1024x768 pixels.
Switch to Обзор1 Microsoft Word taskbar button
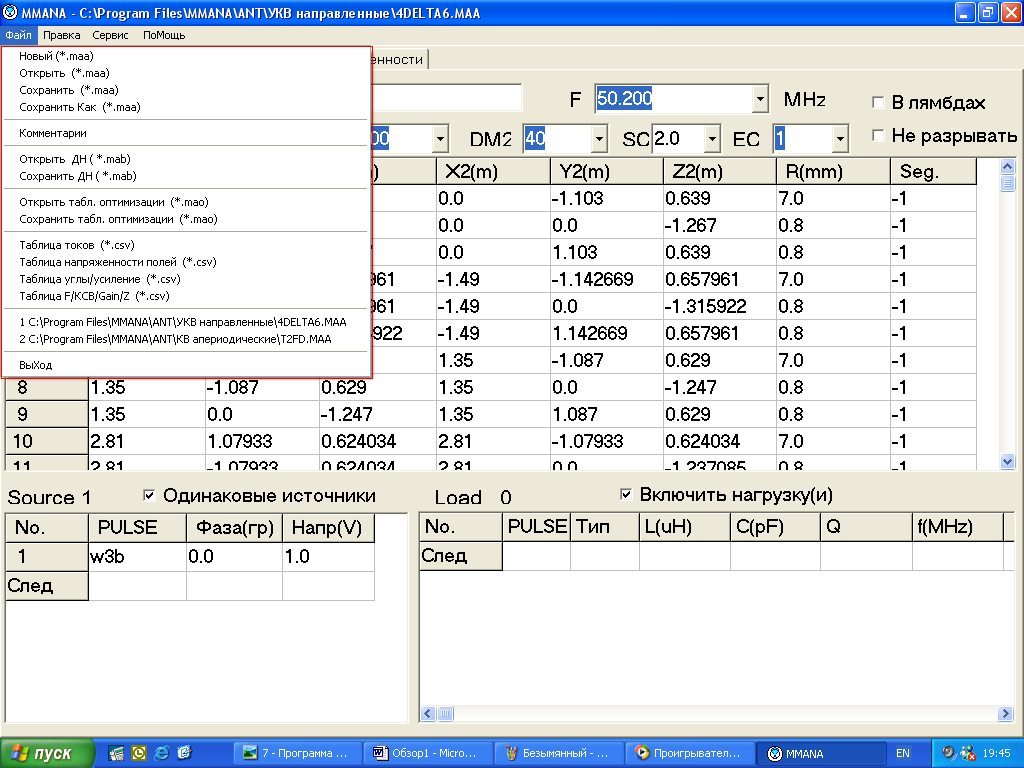click(x=428, y=753)
